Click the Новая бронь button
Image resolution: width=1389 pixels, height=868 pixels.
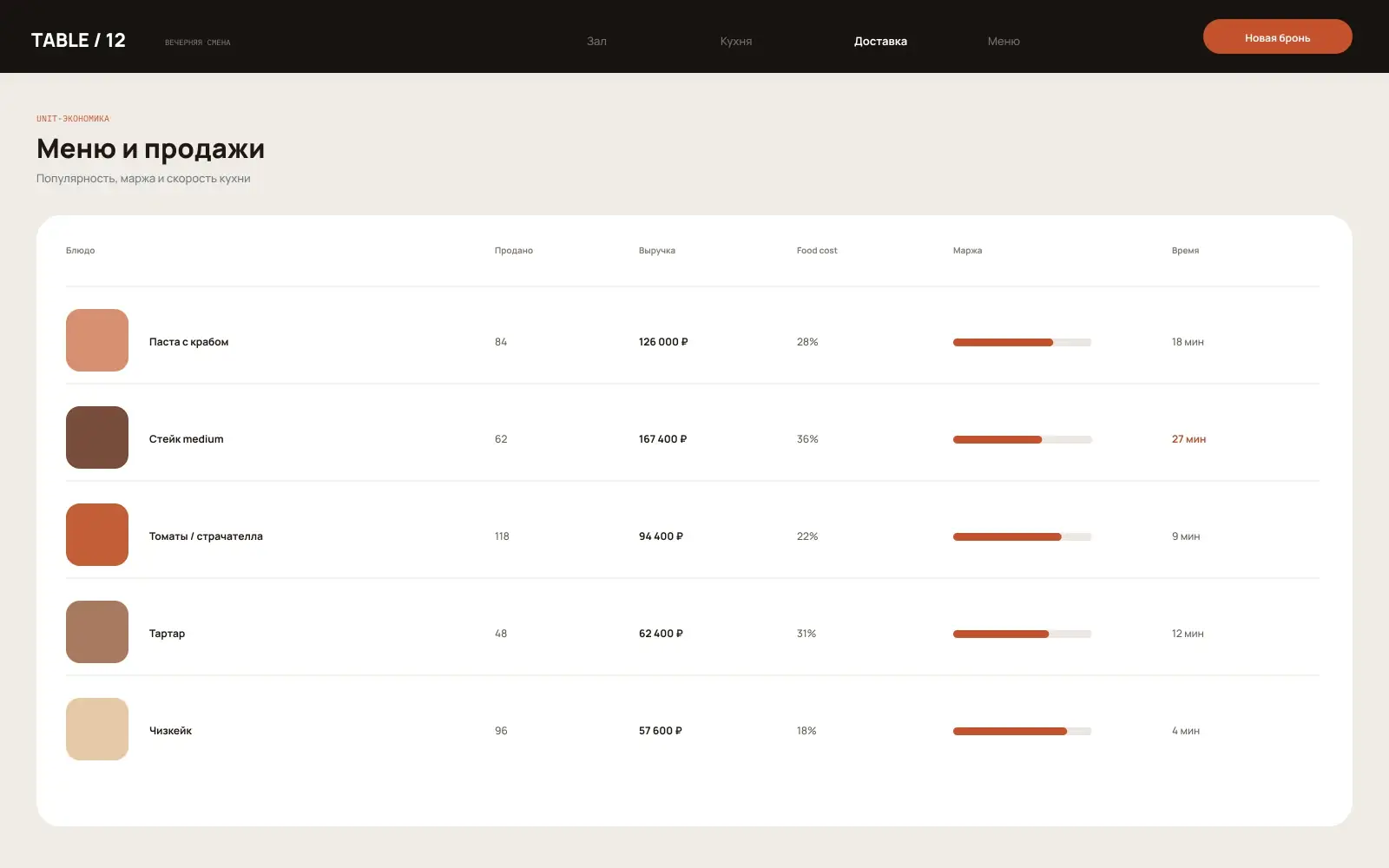coord(1277,36)
